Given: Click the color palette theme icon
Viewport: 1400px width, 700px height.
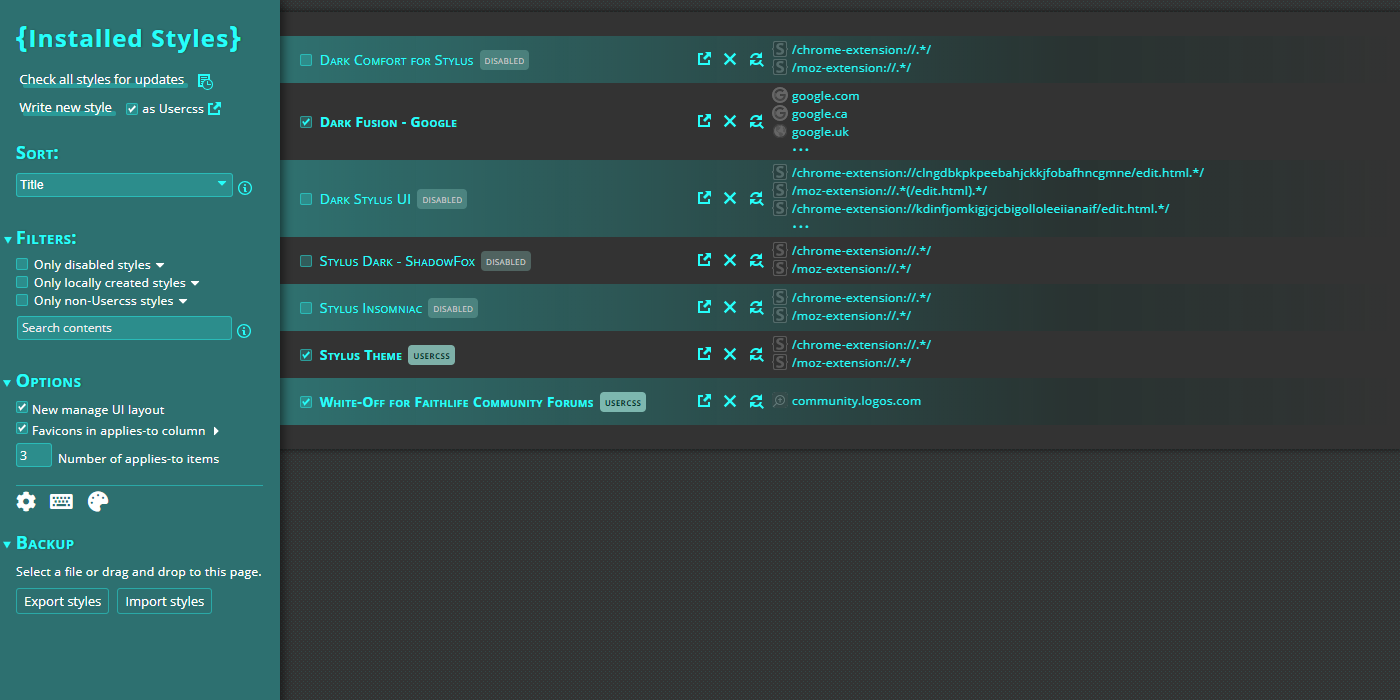Looking at the screenshot, I should tap(97, 501).
